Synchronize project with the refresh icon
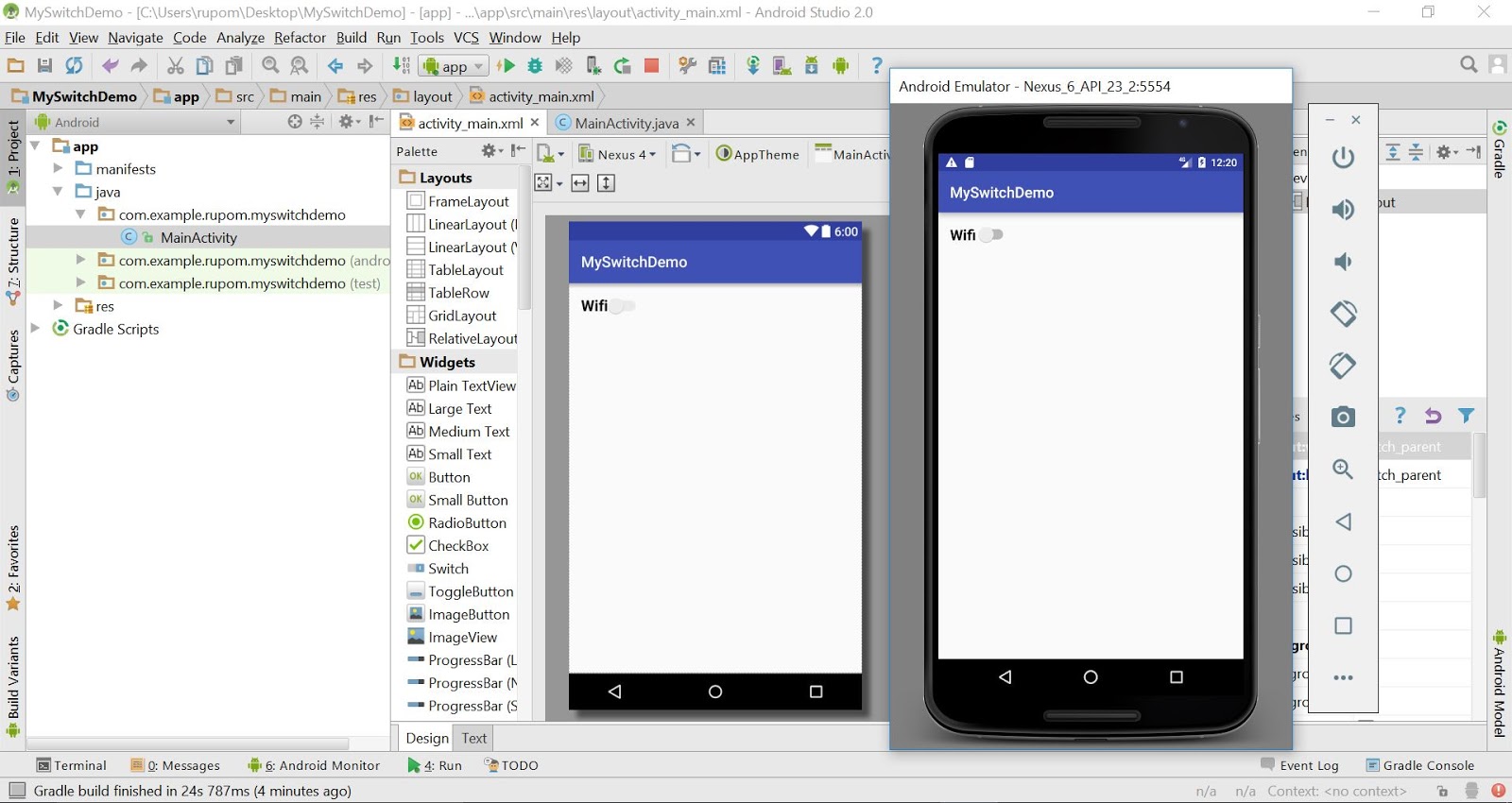 click(74, 65)
